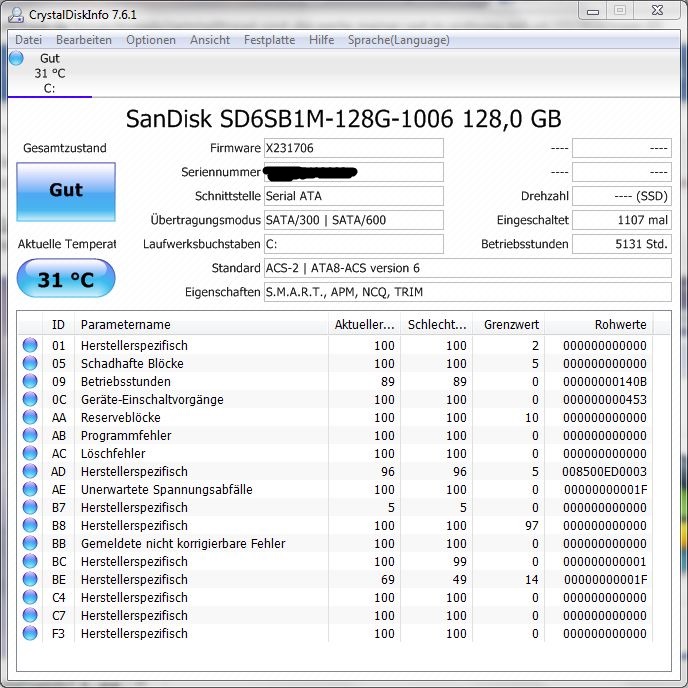Click status orb of Programmfehler row
This screenshot has height=688, width=688.
[x=30, y=435]
